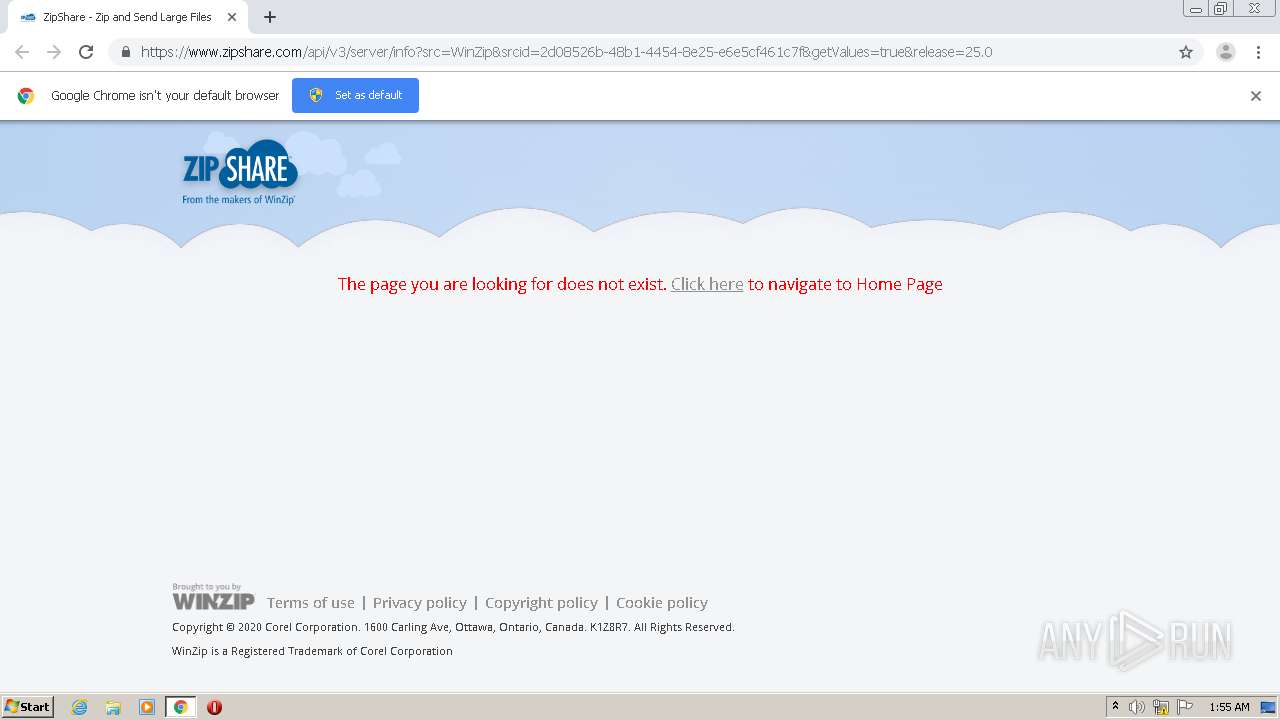Open the Terms of use link
Image resolution: width=1280 pixels, height=720 pixels.
tap(310, 603)
